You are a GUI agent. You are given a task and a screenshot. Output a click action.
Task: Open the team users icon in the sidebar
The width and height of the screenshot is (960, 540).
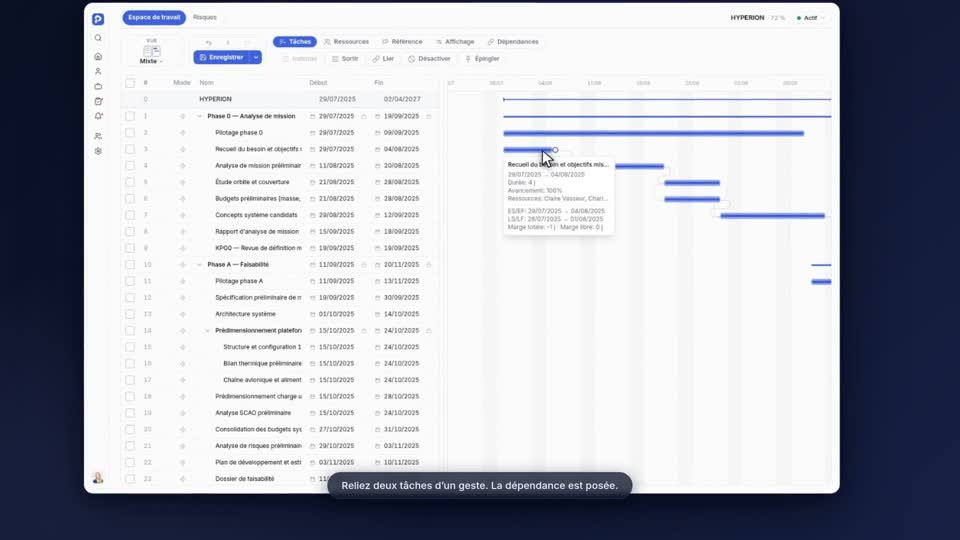pyautogui.click(x=98, y=136)
